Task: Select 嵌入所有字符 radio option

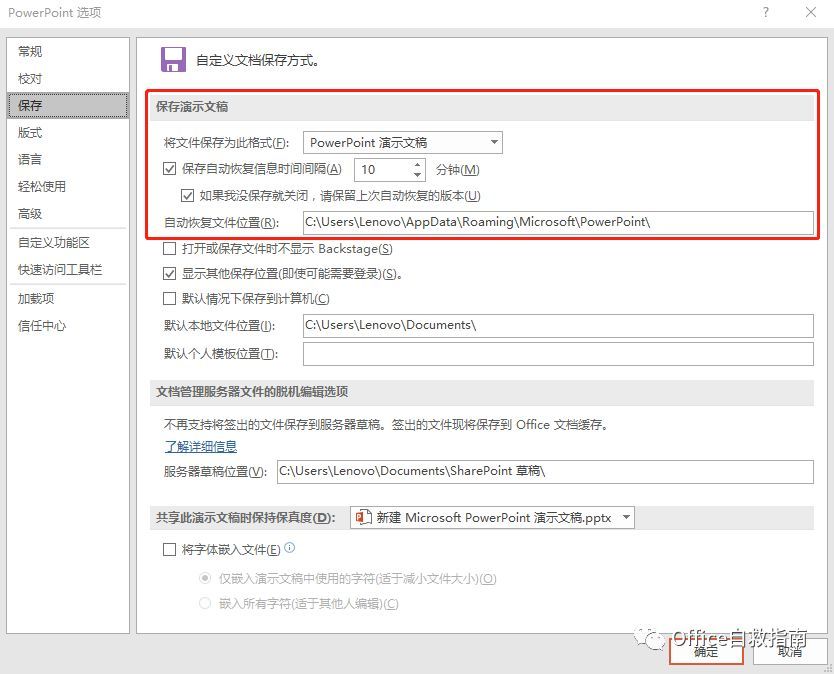Action: (x=205, y=603)
